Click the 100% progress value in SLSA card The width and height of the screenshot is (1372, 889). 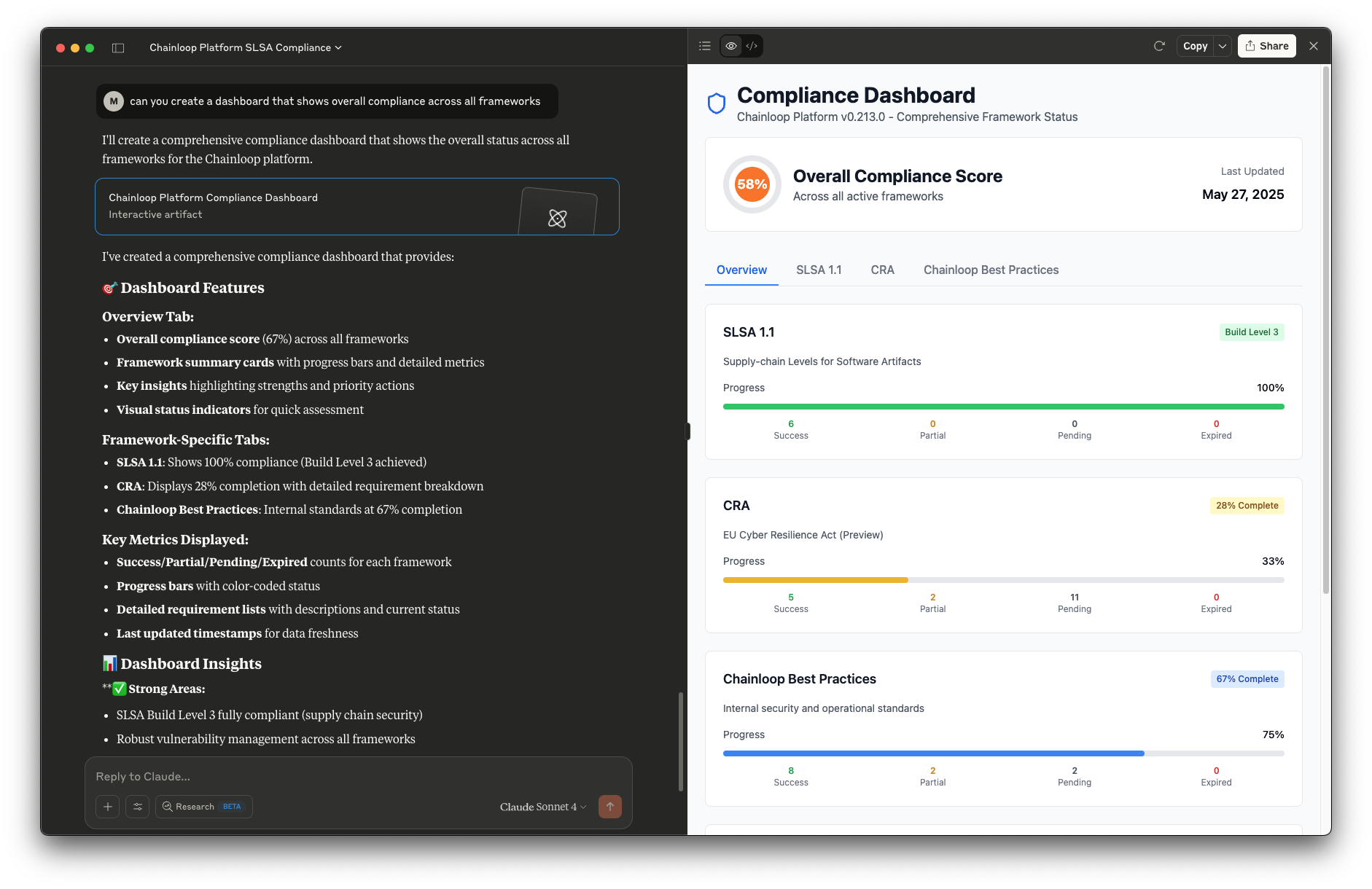[1270, 388]
